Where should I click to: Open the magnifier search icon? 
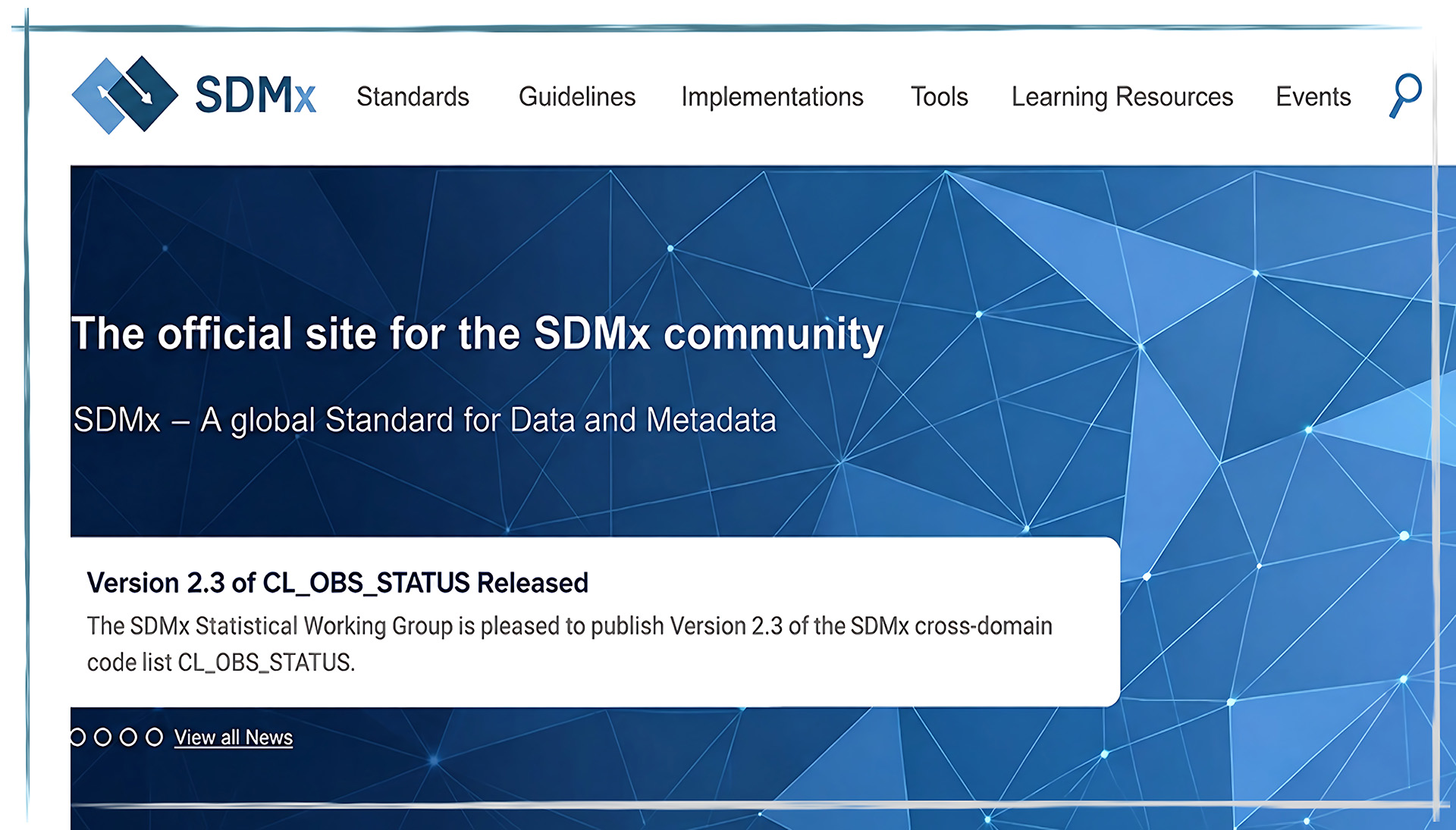[1405, 96]
